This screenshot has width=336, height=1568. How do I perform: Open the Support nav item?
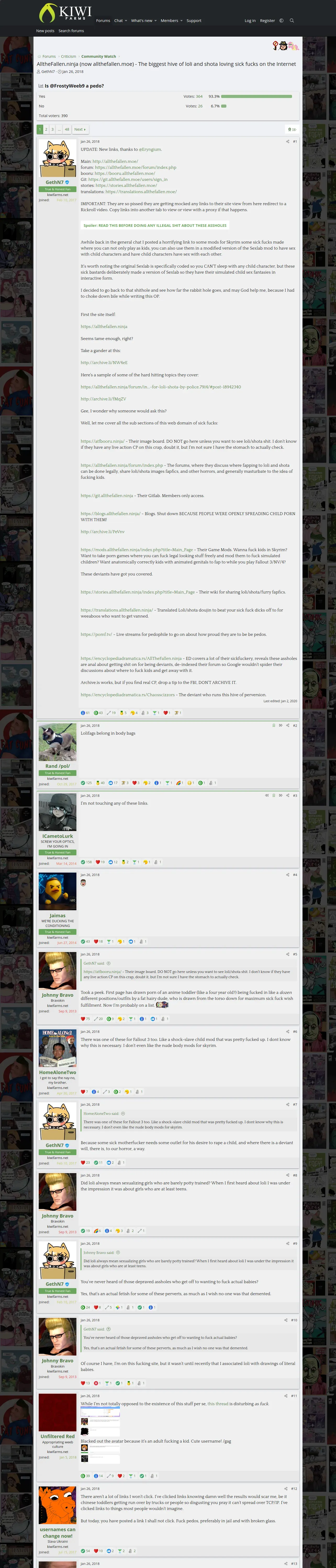[194, 21]
